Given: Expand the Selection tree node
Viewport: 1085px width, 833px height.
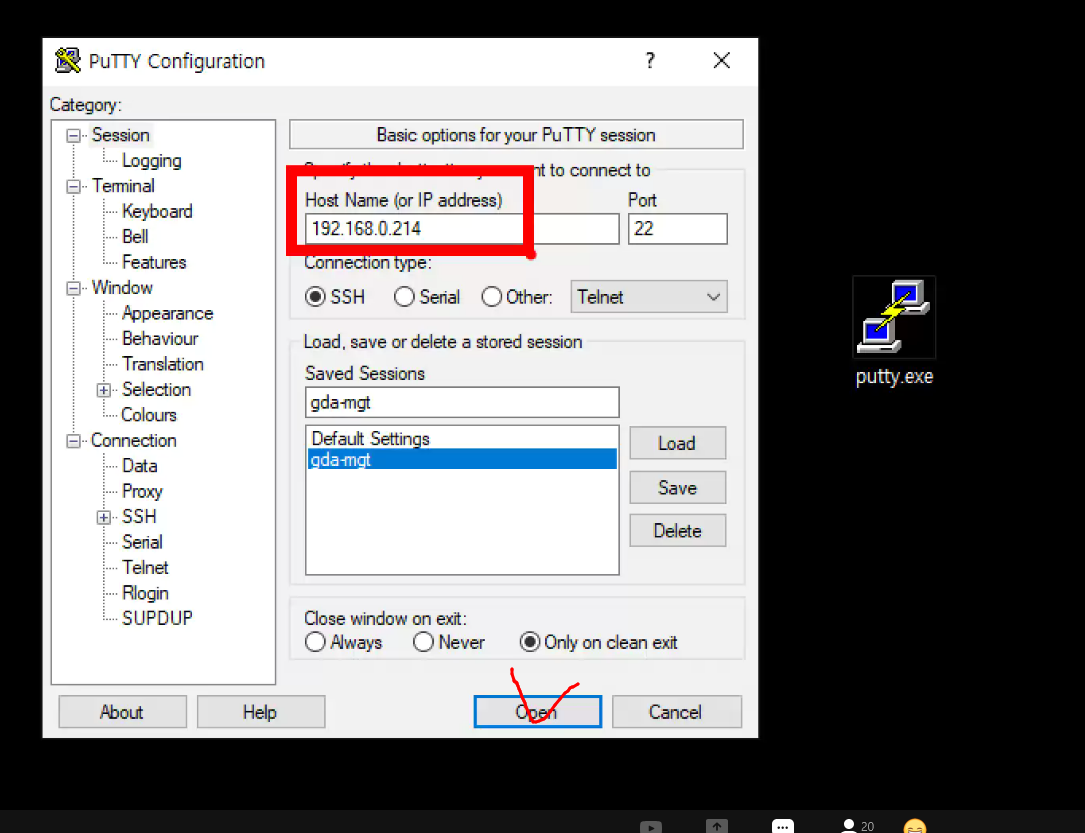Looking at the screenshot, I should click(104, 390).
